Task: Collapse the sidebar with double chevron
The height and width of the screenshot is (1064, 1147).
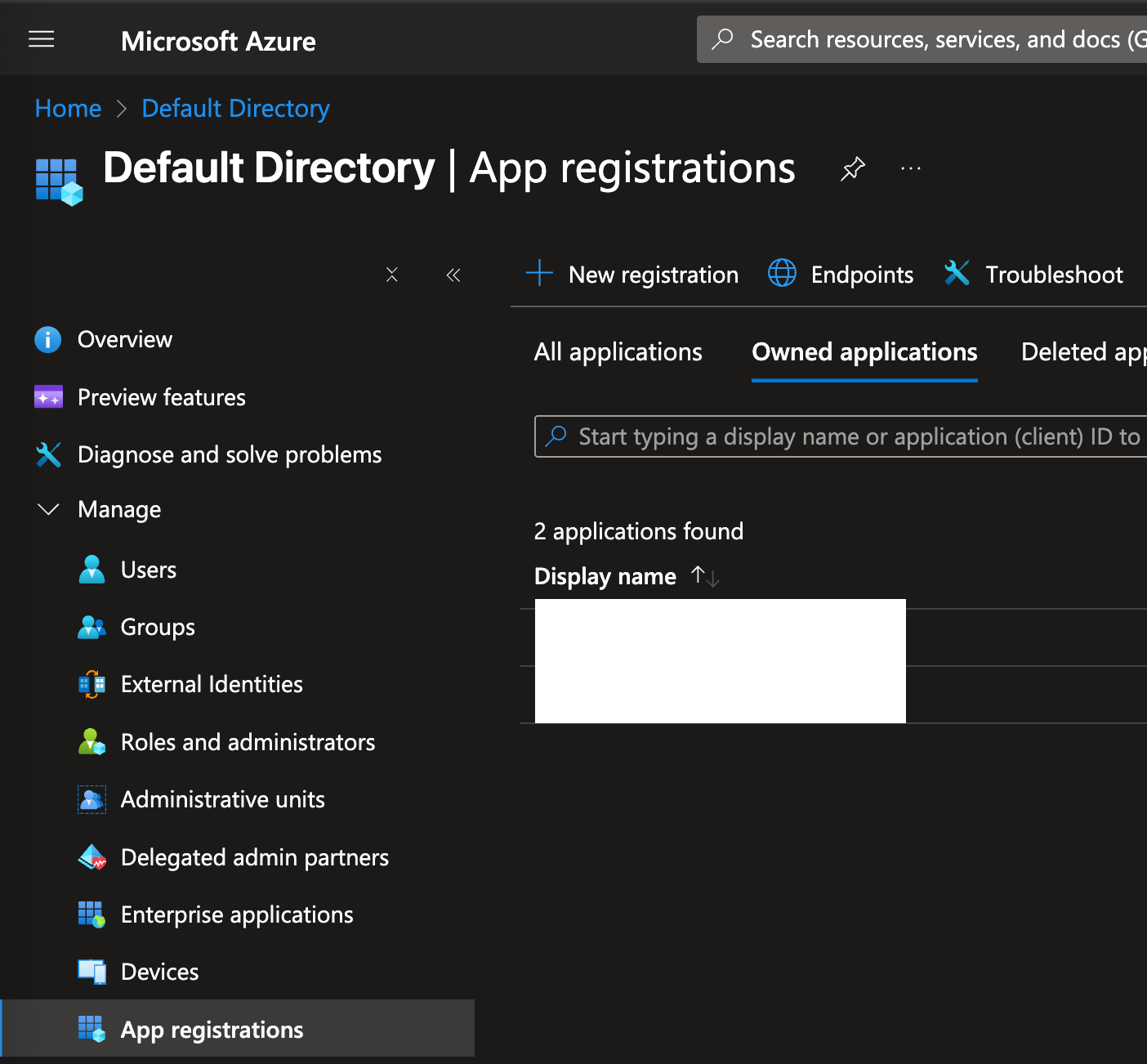Action: coord(453,275)
